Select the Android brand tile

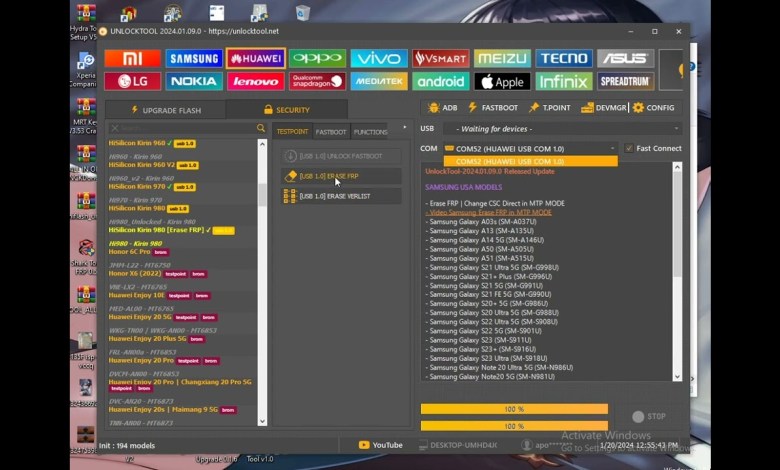[x=441, y=81]
